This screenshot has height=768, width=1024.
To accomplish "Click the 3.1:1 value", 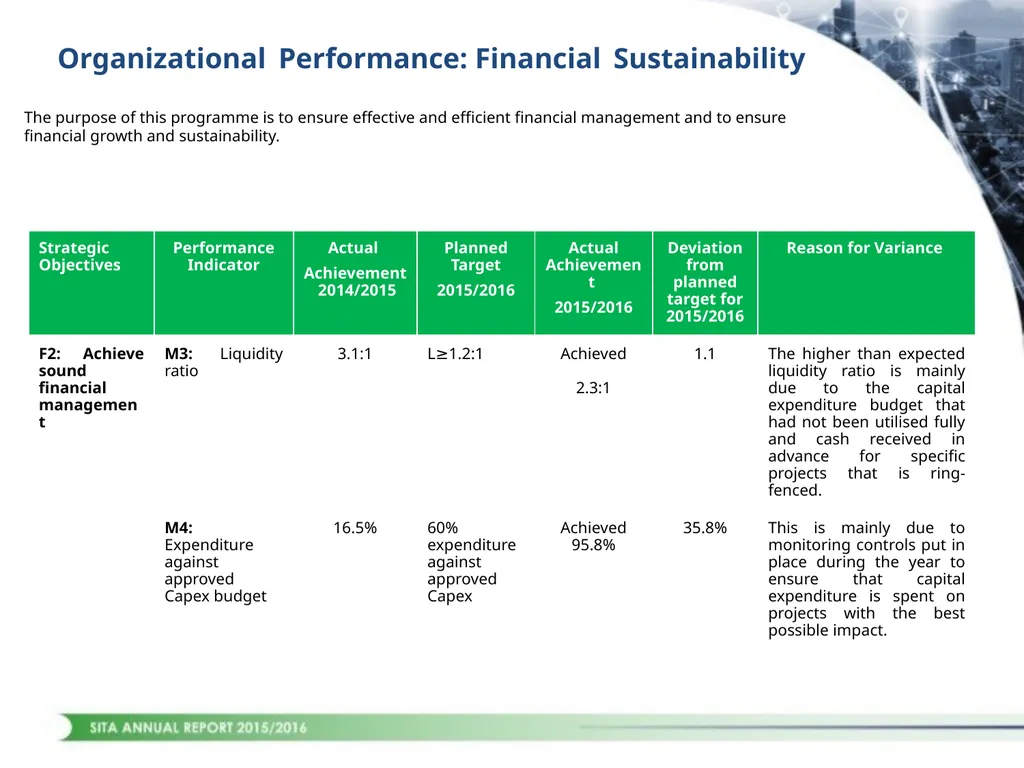I will (x=355, y=354).
